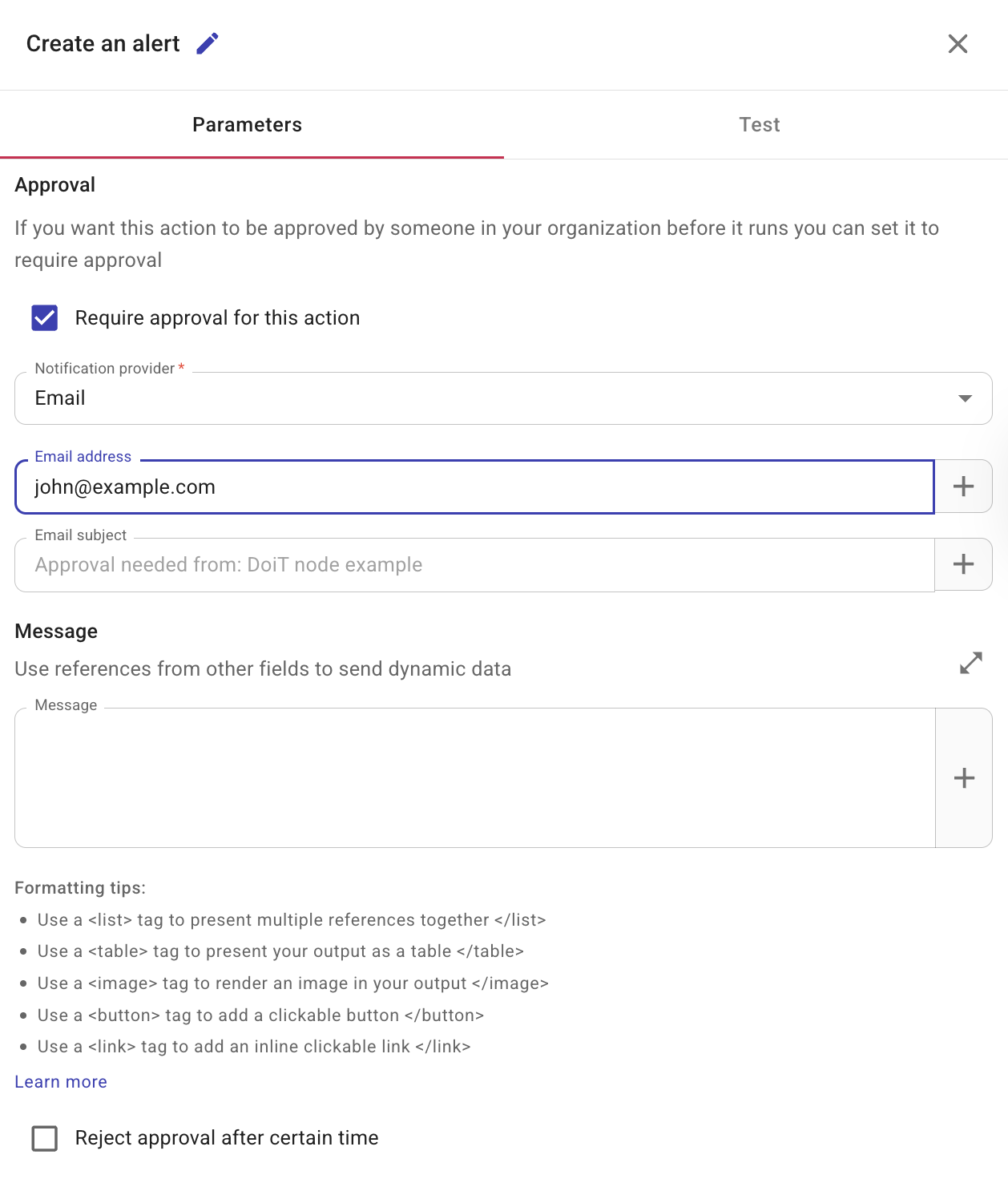Select the Parameters tab
This screenshot has width=1008, height=1183.
247,125
